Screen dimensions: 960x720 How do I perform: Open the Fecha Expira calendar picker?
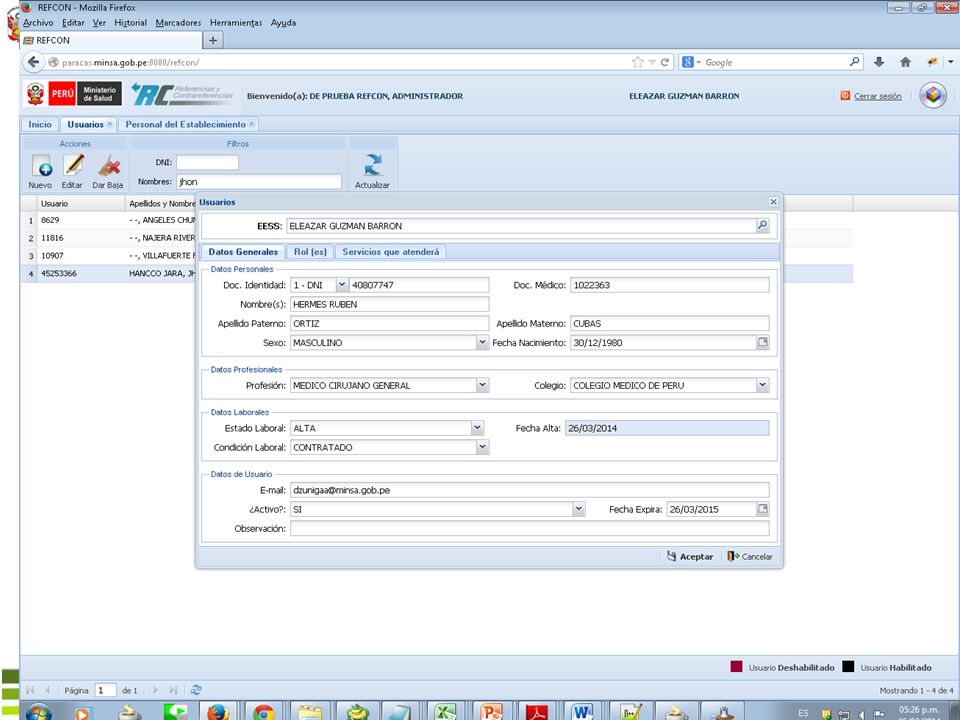point(763,509)
